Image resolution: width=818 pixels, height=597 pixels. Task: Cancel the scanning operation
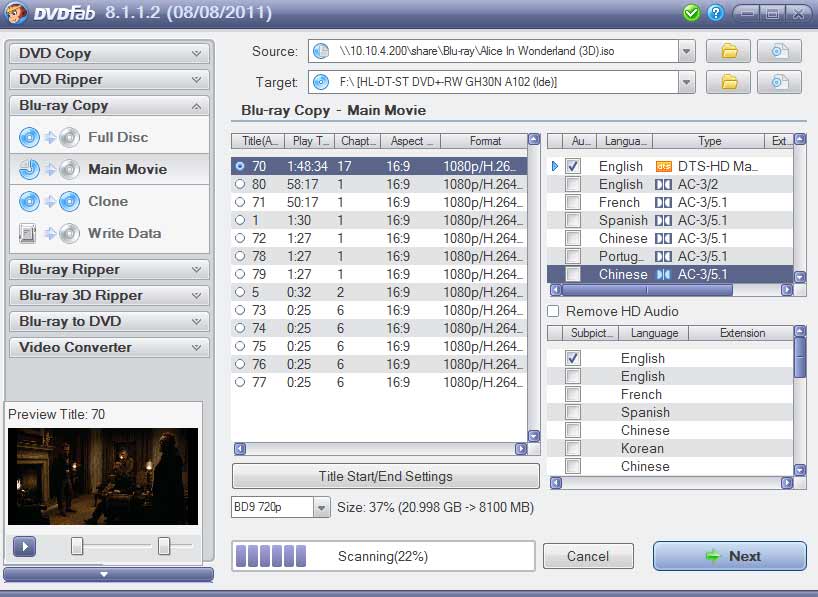(x=588, y=556)
